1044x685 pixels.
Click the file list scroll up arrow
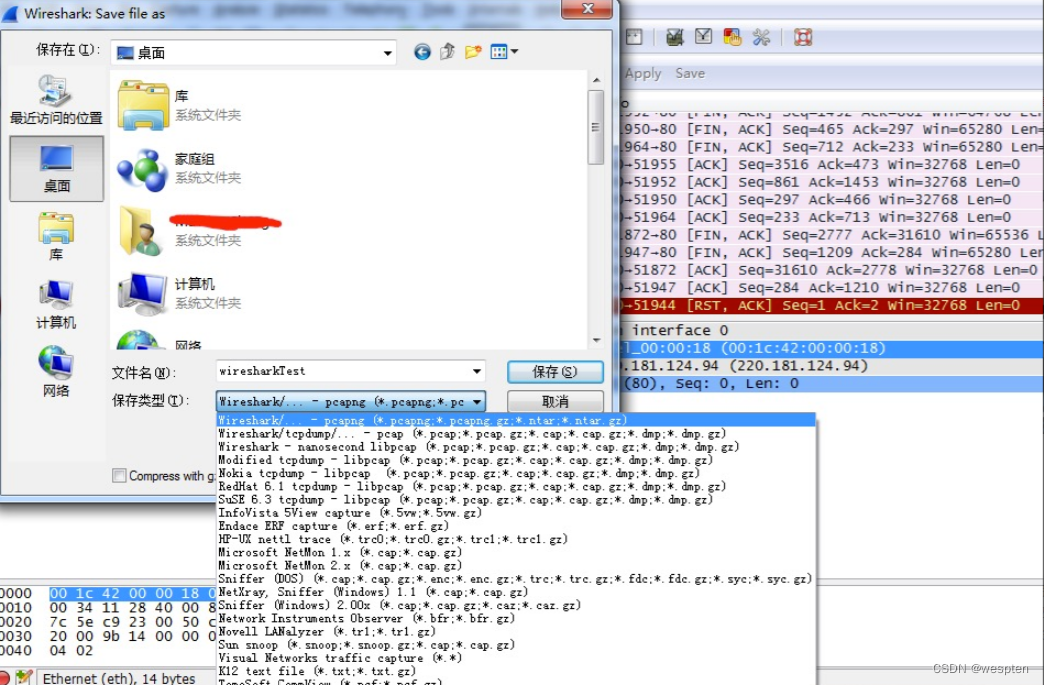596,80
